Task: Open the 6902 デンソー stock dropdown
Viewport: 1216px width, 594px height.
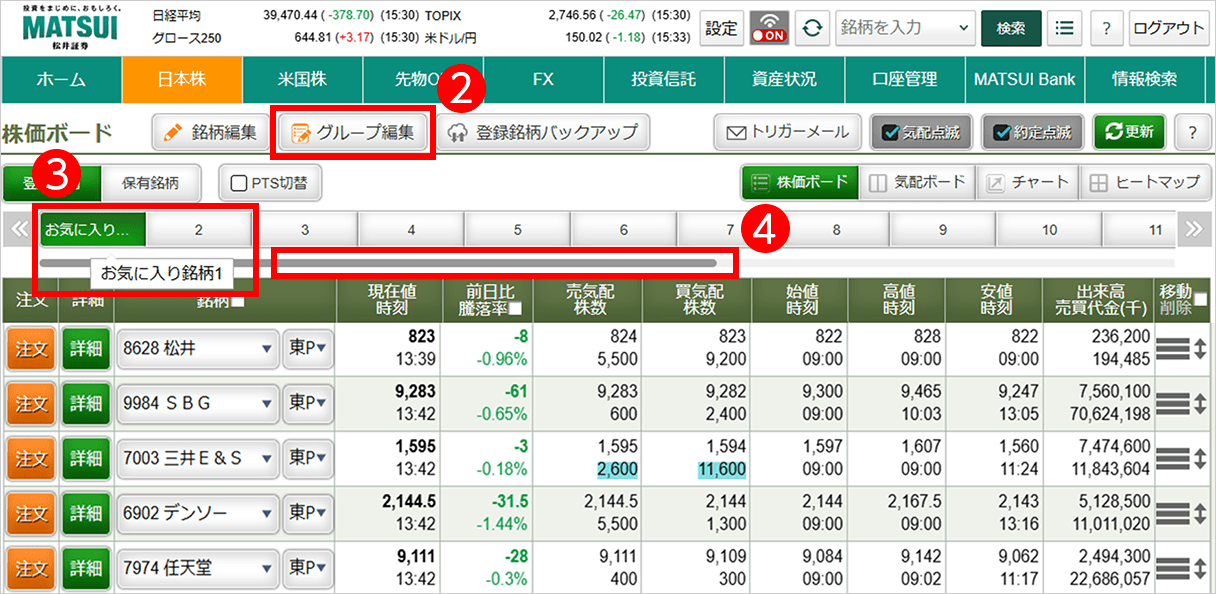Action: pyautogui.click(x=197, y=513)
